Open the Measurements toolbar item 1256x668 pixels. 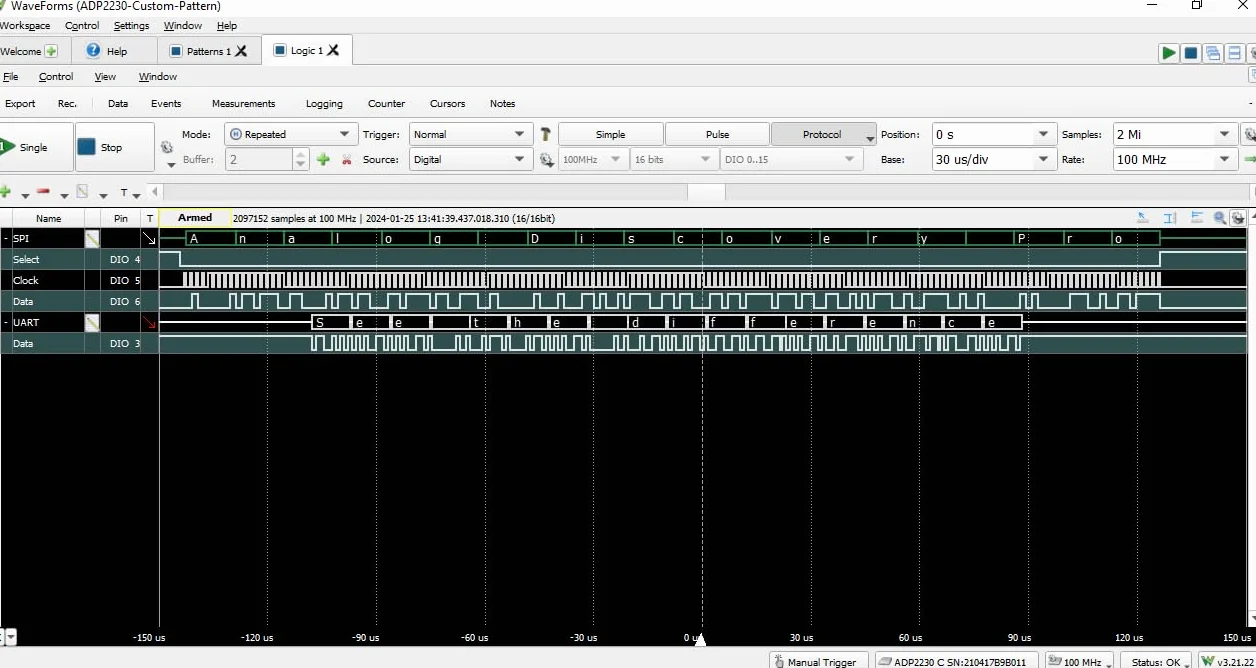(x=243, y=103)
